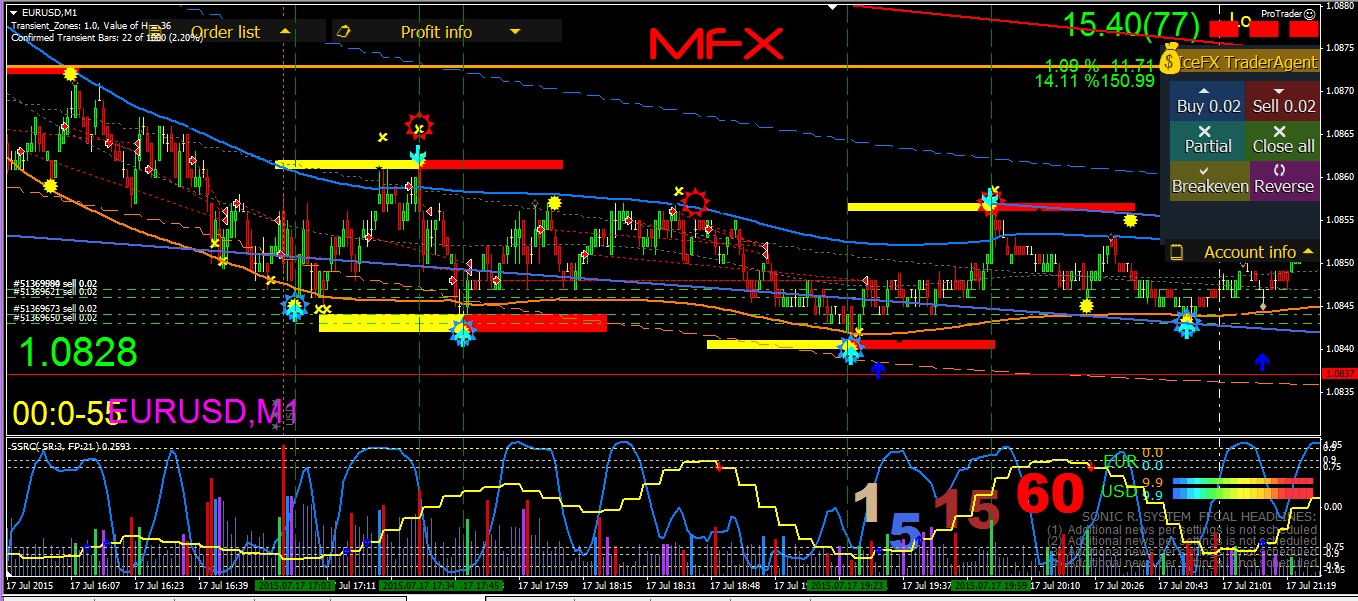Click the green 15.40(77) profit text
The image size is (1358, 601).
click(x=1130, y=23)
